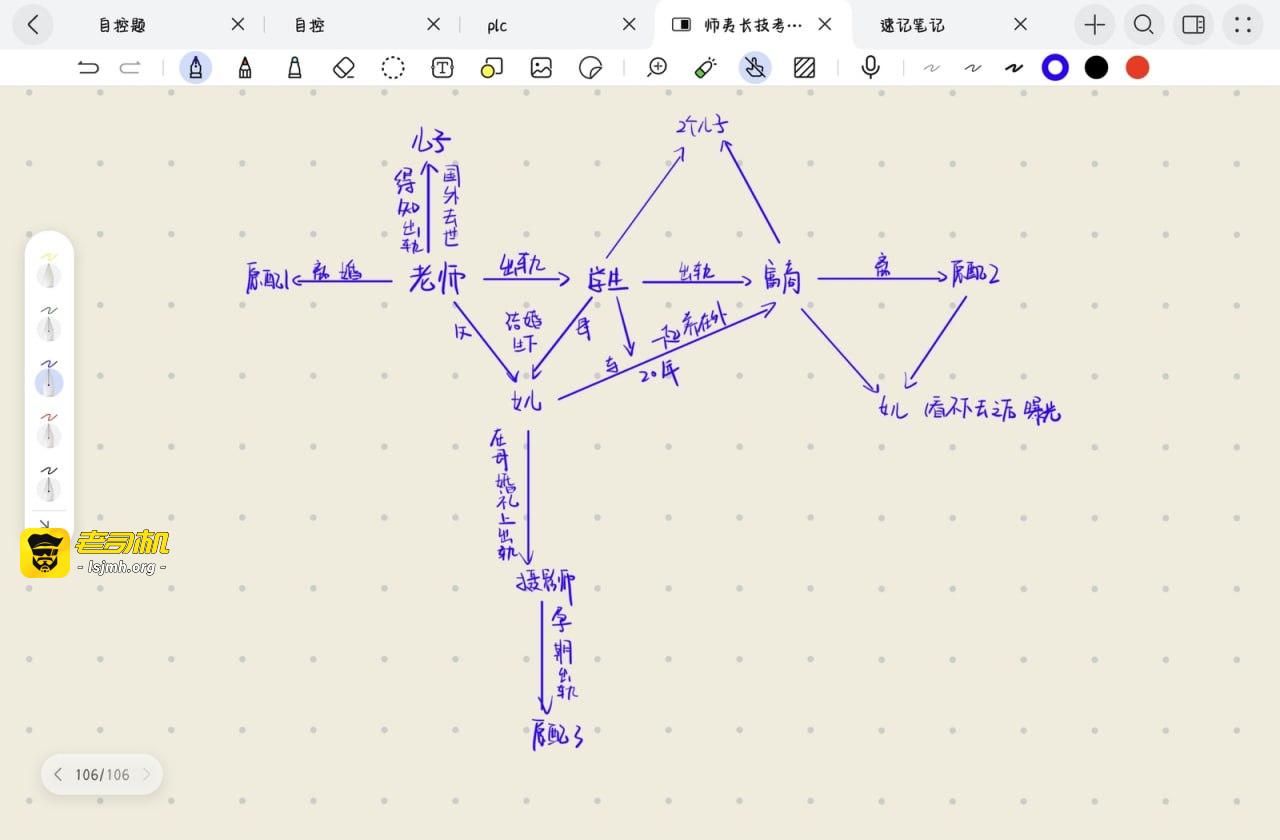Select the highlighter tool
Image resolution: width=1280 pixels, height=840 pixels.
coord(294,67)
